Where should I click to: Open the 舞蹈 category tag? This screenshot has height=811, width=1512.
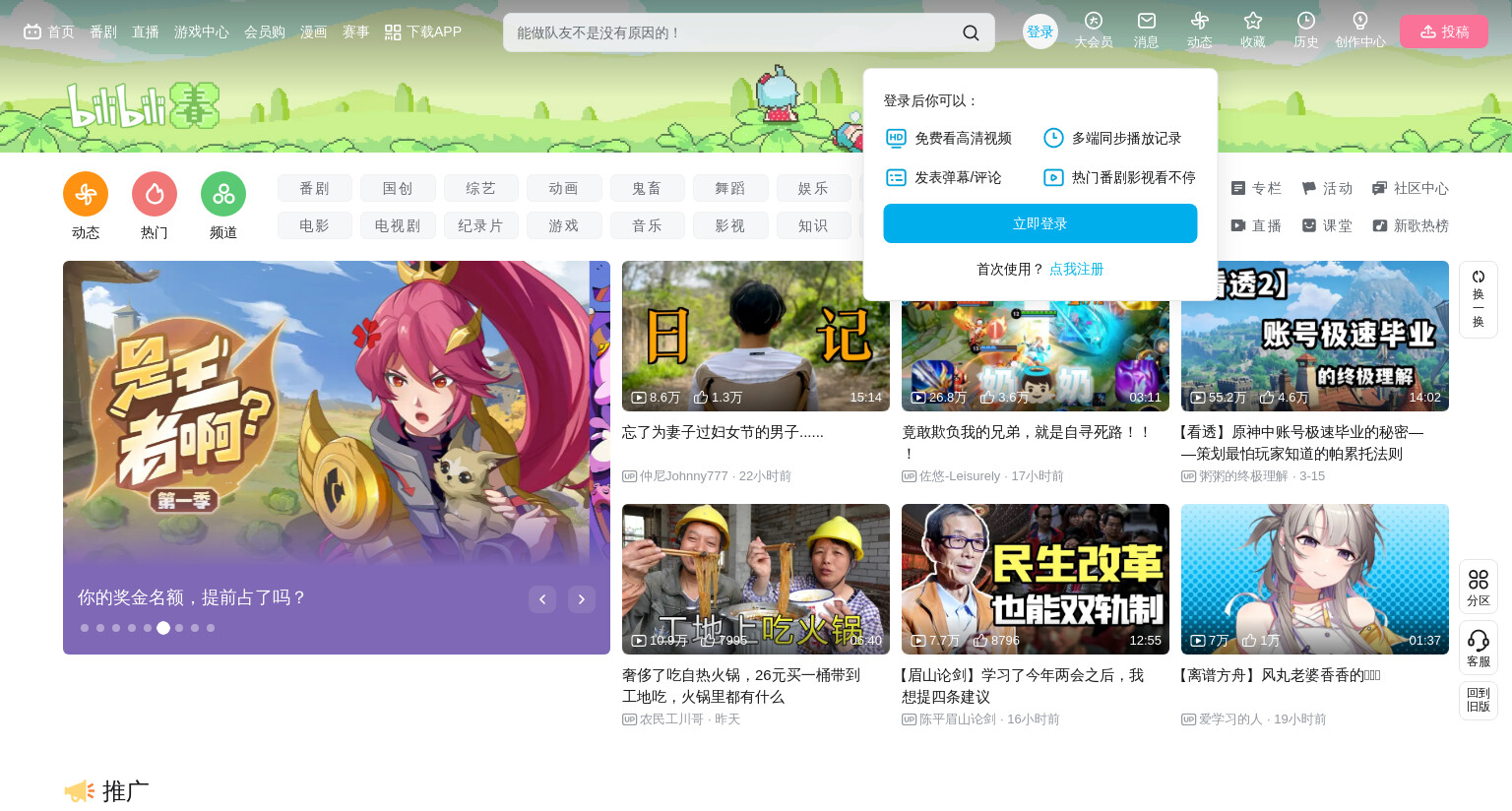(730, 188)
